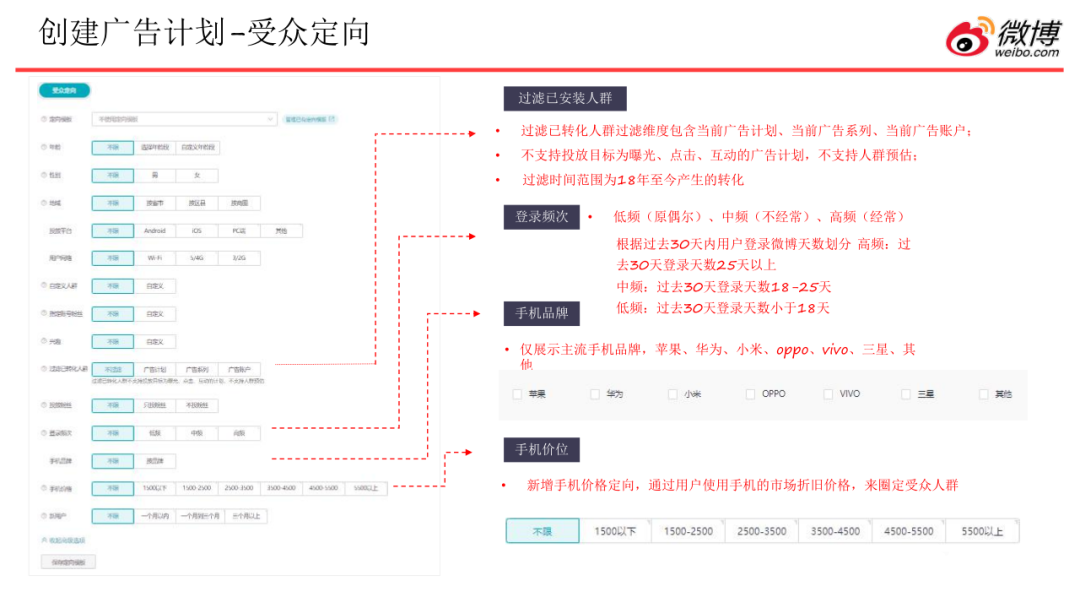The image size is (1080, 608).
Task: Click the help icon beside 定向模板 label
Action: point(43,119)
